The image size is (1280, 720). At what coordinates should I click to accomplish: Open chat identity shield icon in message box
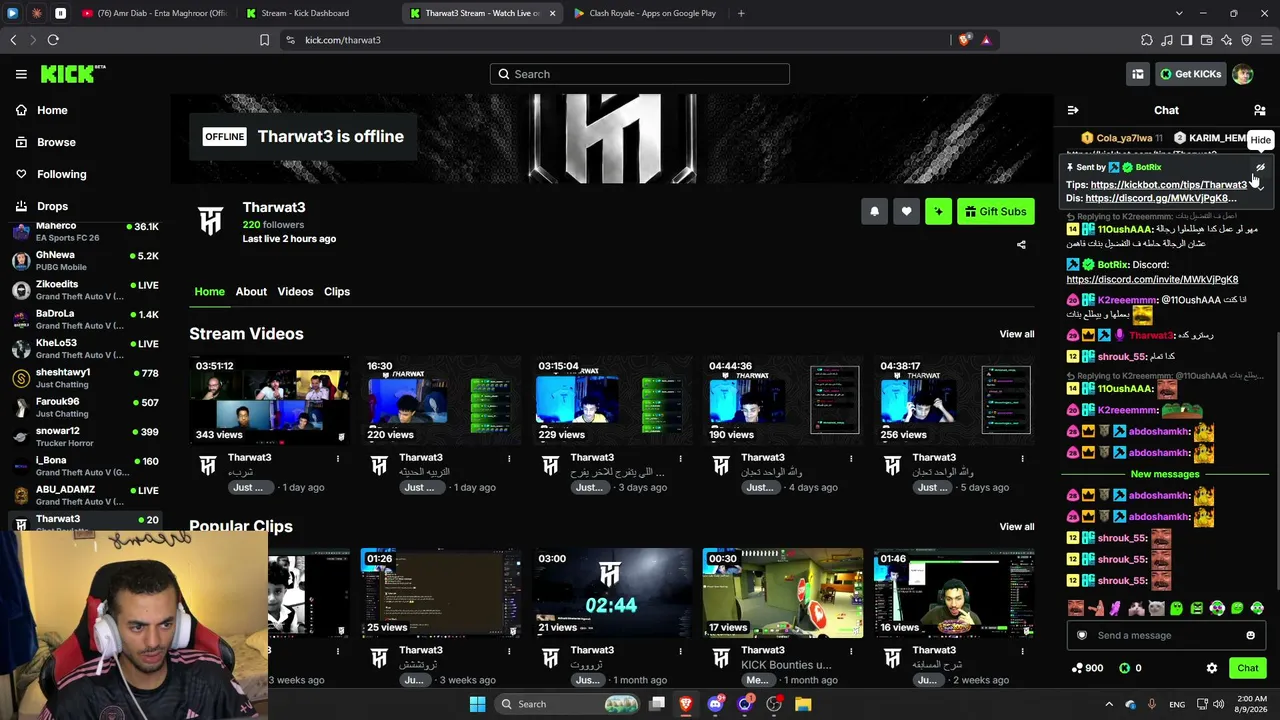coord(1081,635)
